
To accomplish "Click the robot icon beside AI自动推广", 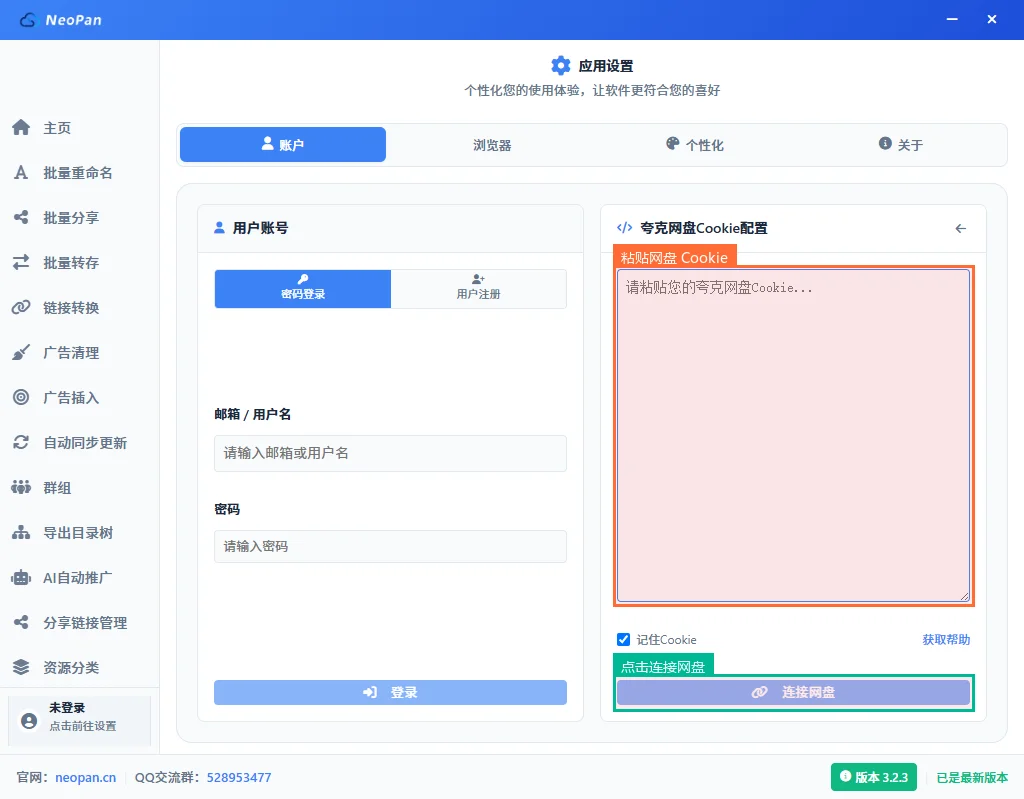I will pyautogui.click(x=21, y=578).
